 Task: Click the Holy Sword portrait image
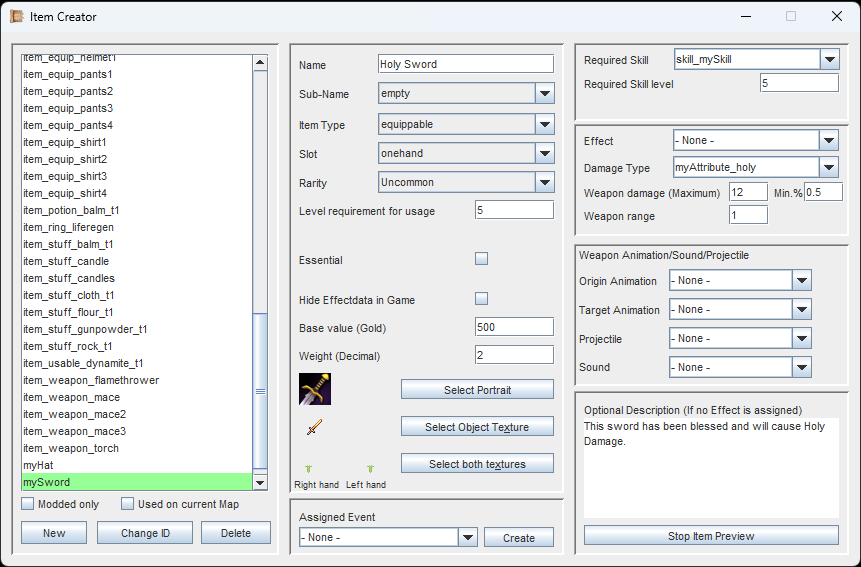tap(315, 388)
